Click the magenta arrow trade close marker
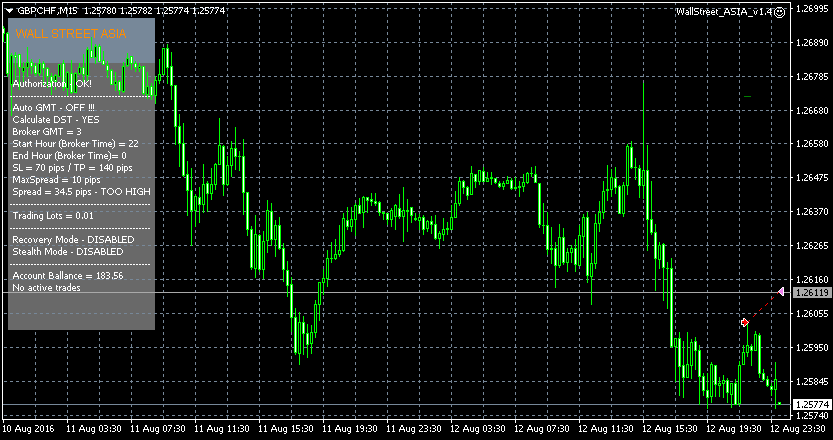Viewport: 833px width, 440px height. tap(780, 291)
